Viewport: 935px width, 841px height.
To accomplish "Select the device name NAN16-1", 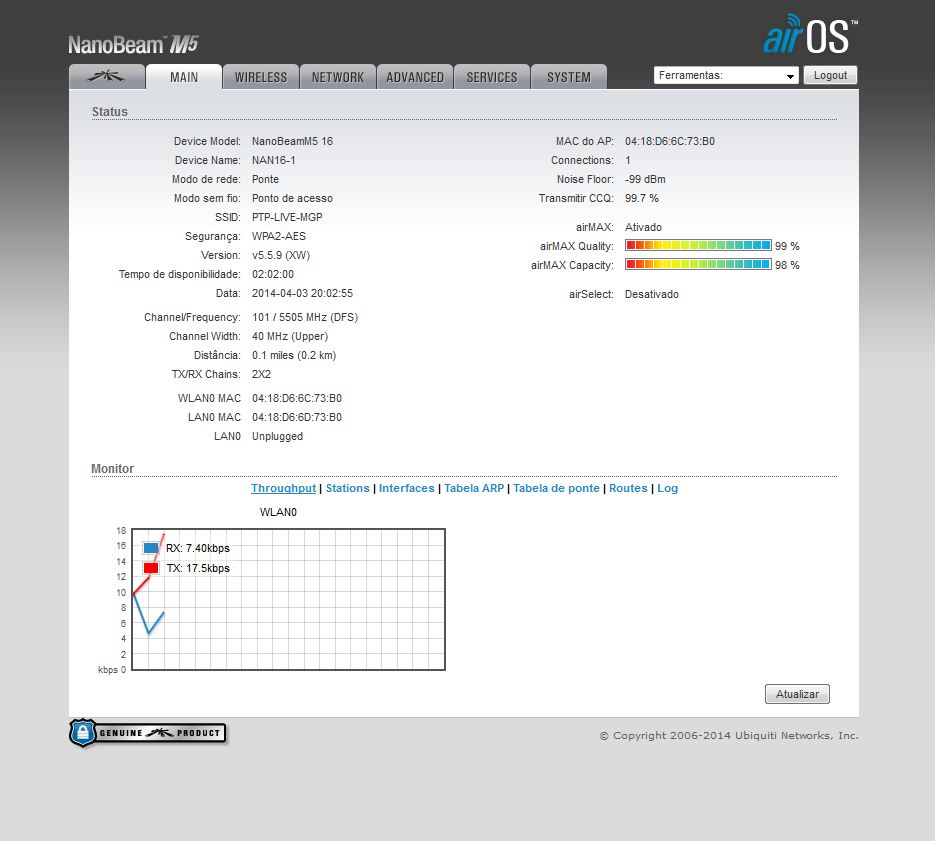I will [x=274, y=160].
